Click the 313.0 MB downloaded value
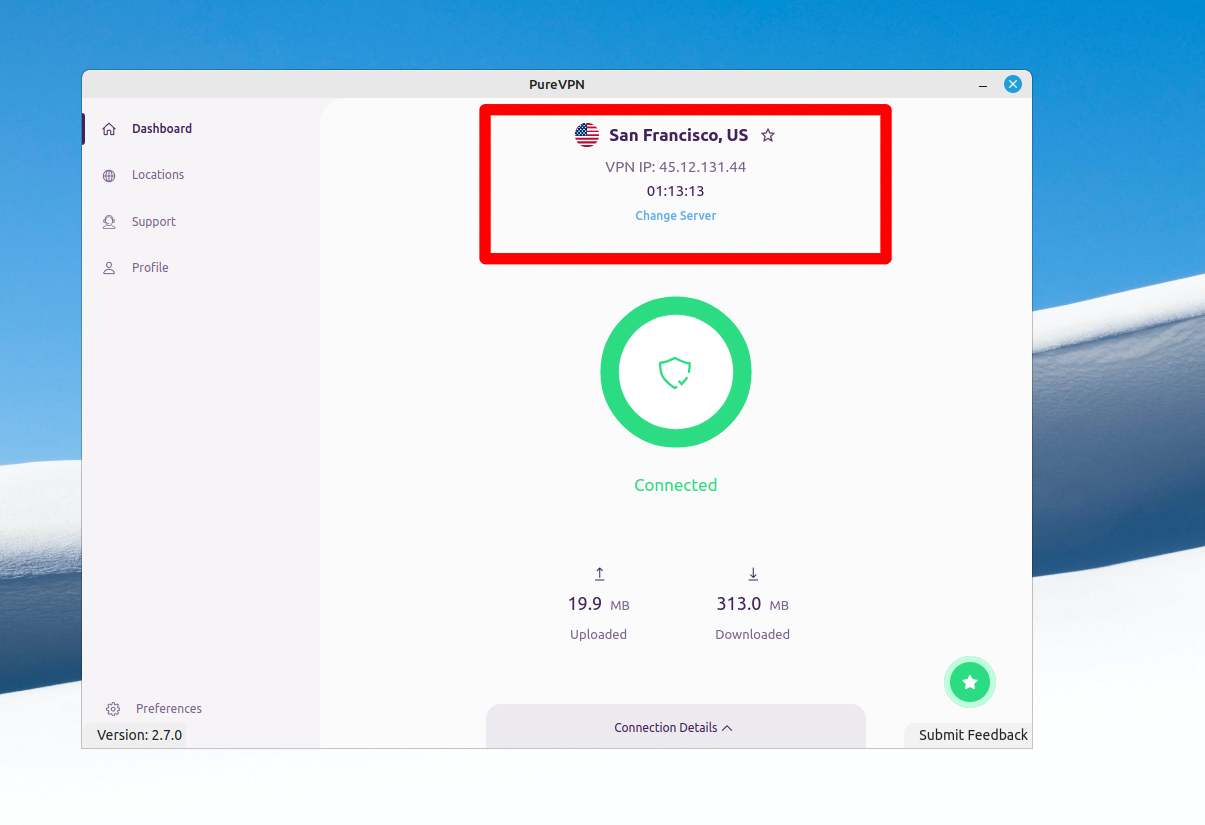 (753, 604)
